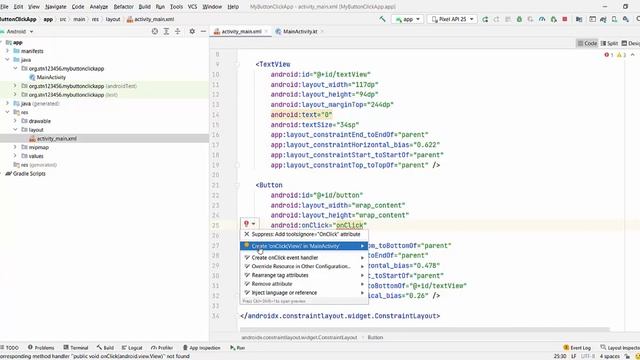Expand the mipmap folder

[x=15, y=147]
